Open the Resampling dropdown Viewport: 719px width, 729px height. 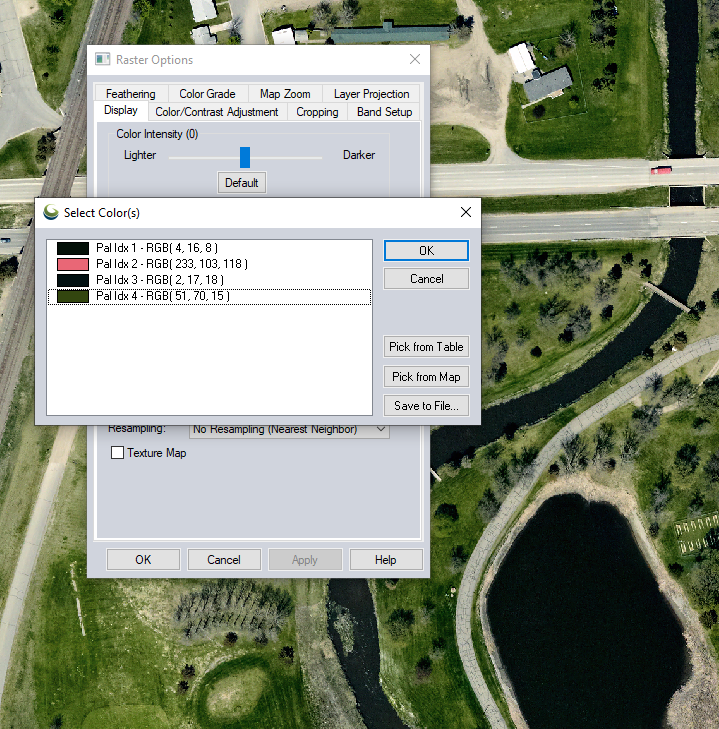289,431
